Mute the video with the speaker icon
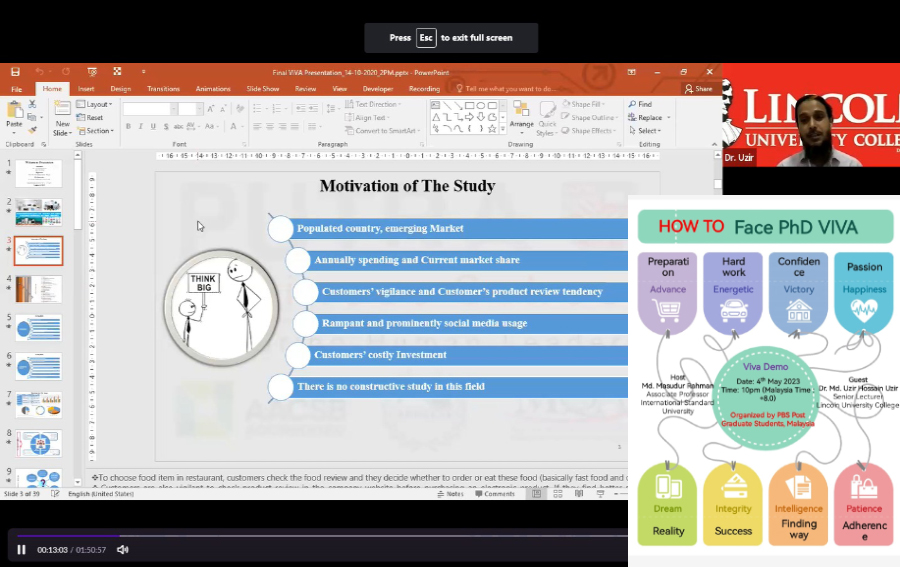Screen dimensions: 900x567 [x=122, y=550]
